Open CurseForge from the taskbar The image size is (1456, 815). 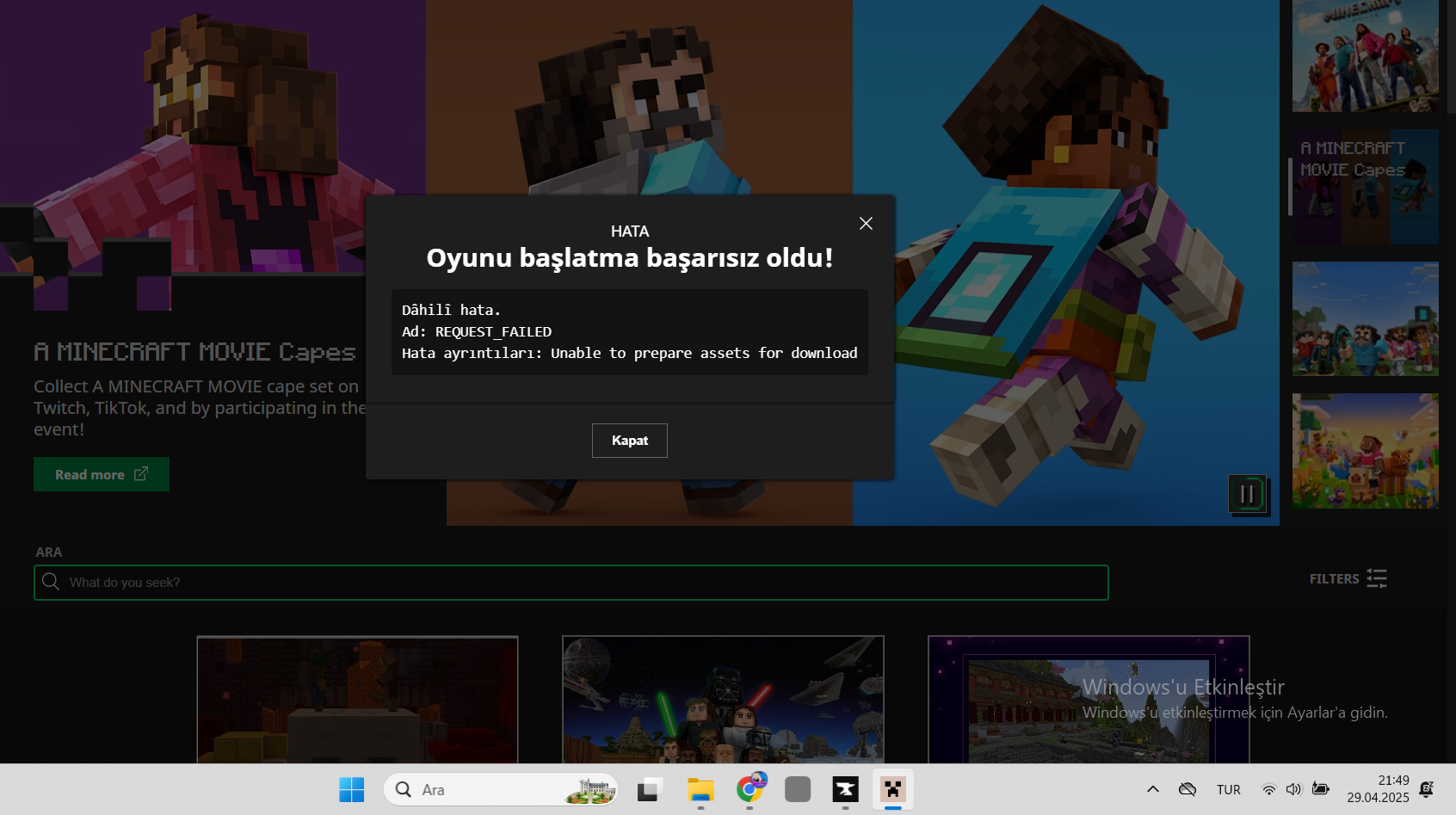click(x=845, y=789)
